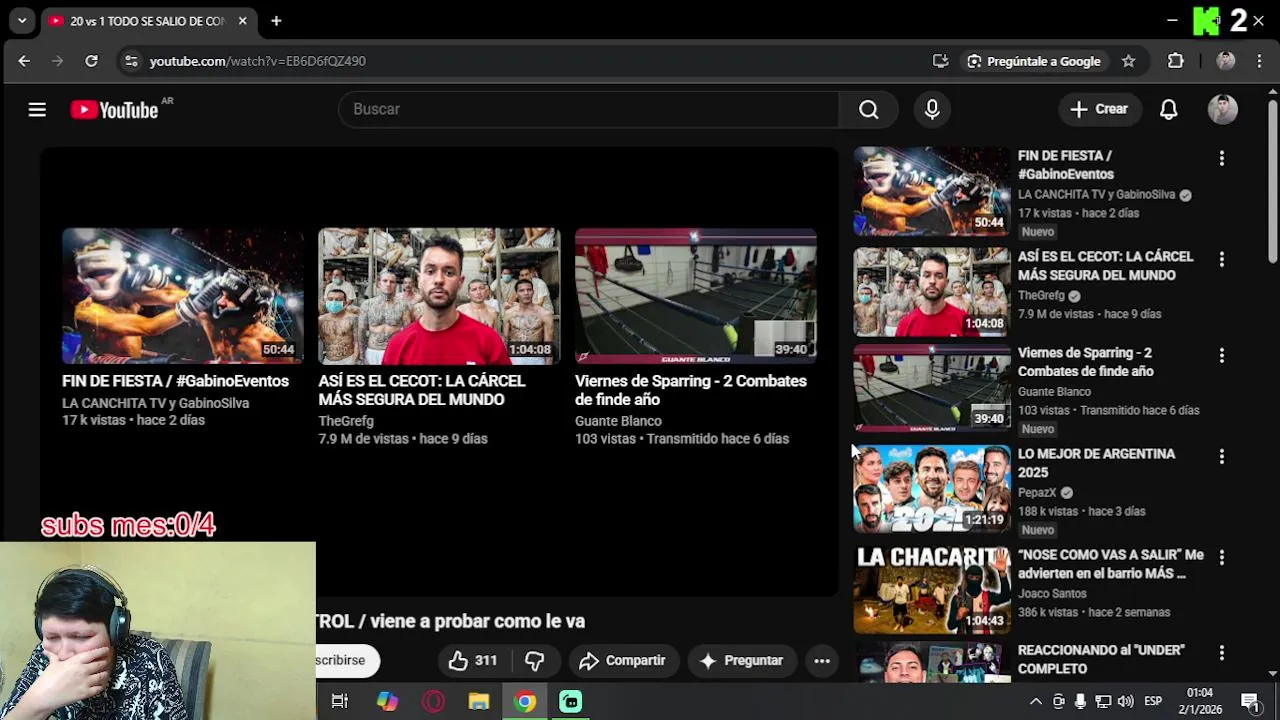Screen dimensions: 1280x720
Task: Open Opera browser from the taskbar
Action: tap(433, 701)
